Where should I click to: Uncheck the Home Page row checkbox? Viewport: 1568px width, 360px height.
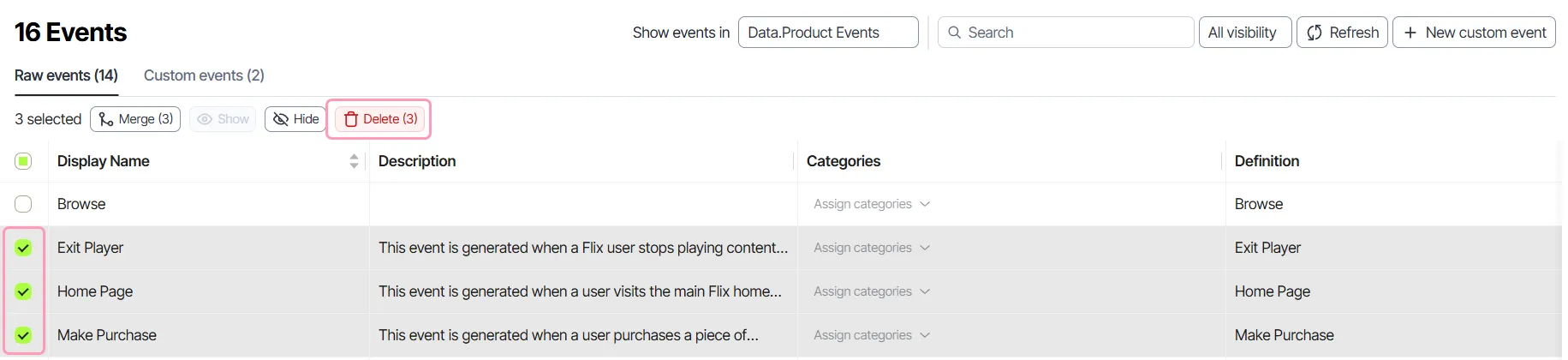[23, 291]
